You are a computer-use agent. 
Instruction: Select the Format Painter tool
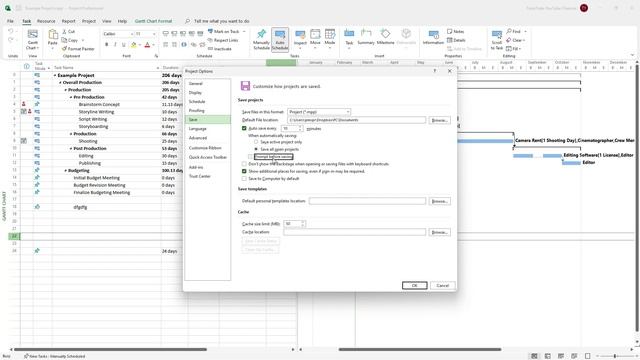pos(78,49)
